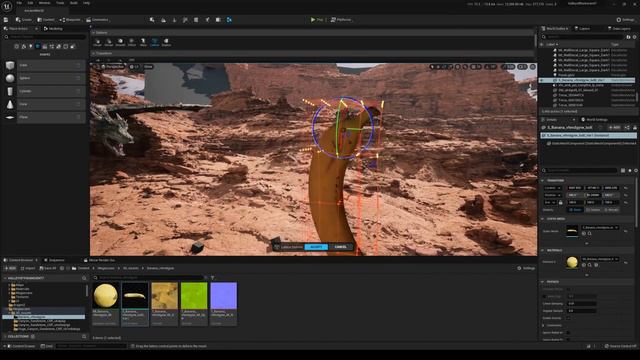Select the Selection mode icon in toolbar
This screenshot has width=640, height=360.
click(x=152, y=20)
